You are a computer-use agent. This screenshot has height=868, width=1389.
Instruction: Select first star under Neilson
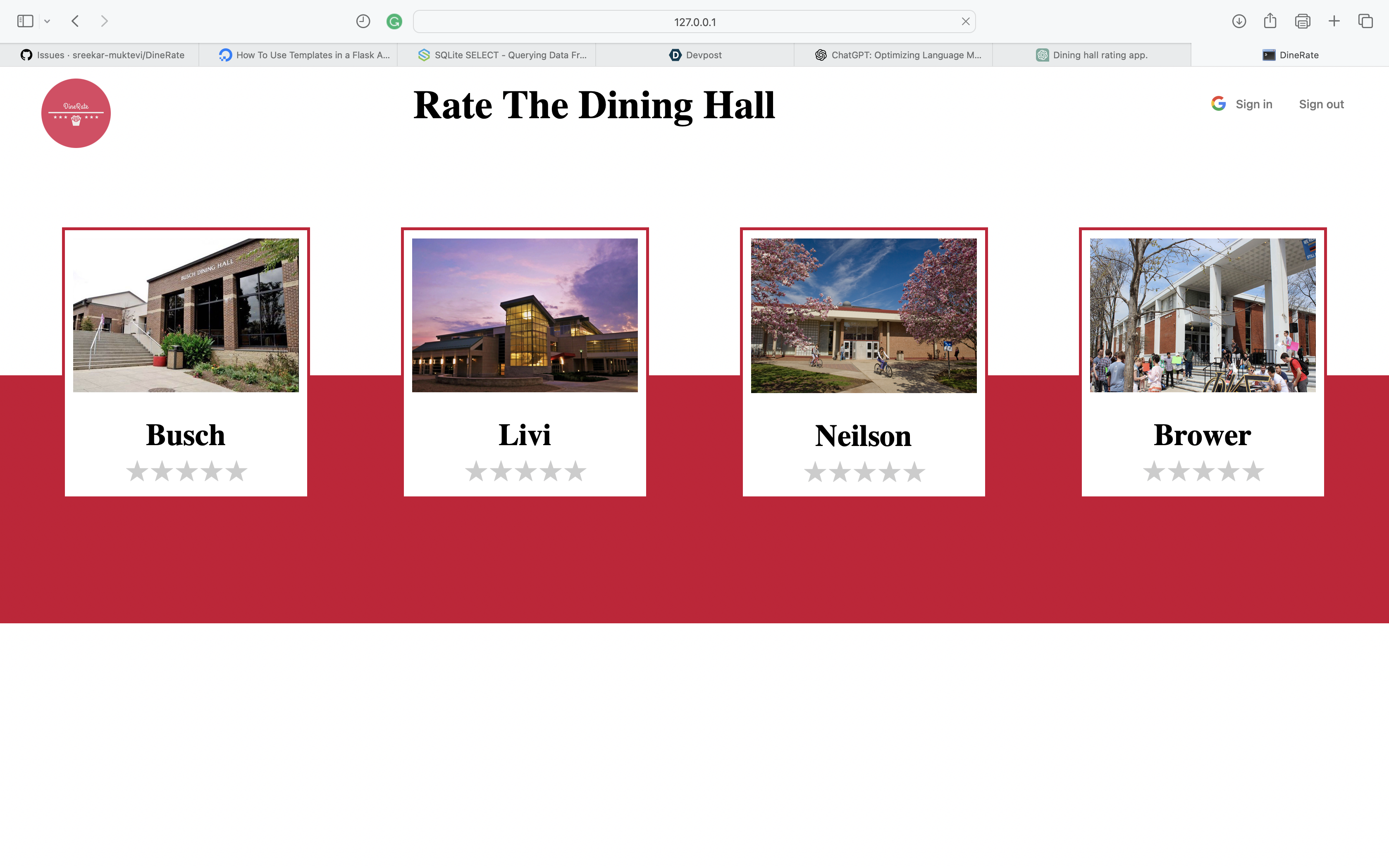(814, 472)
